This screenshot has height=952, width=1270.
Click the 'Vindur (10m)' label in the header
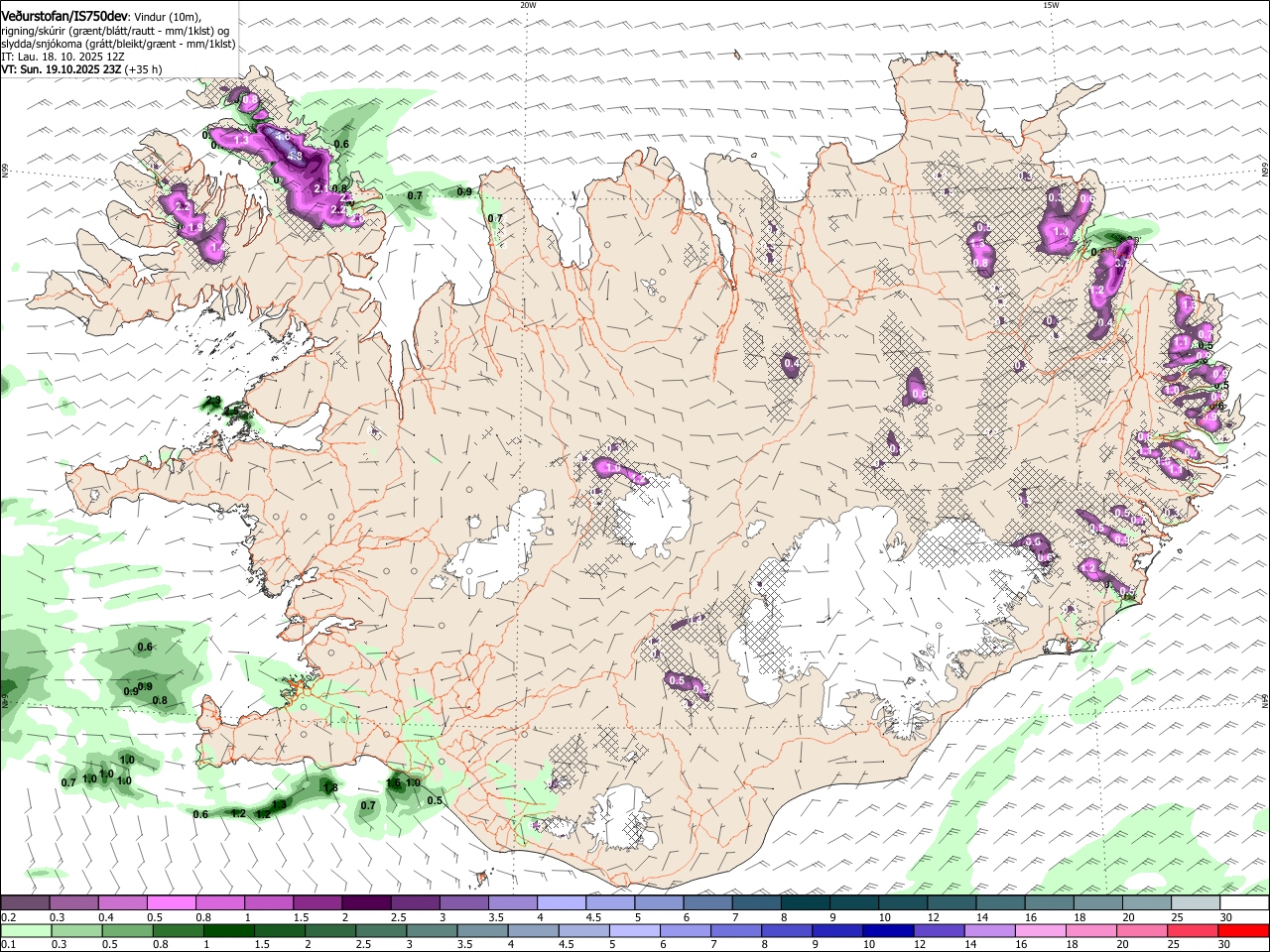[x=167, y=16]
